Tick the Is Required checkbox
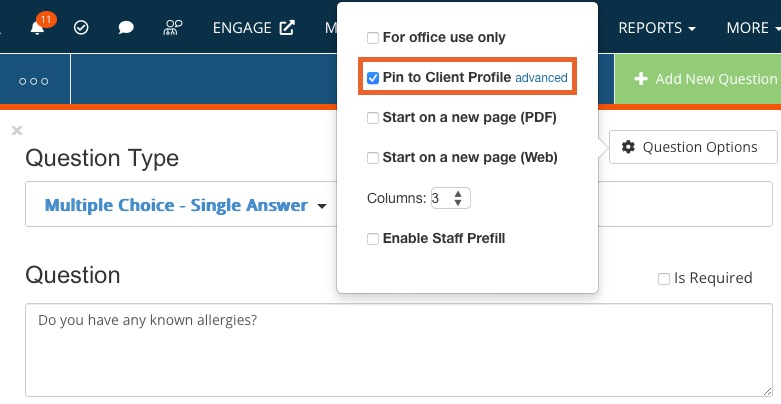The image size is (781, 404). click(663, 278)
